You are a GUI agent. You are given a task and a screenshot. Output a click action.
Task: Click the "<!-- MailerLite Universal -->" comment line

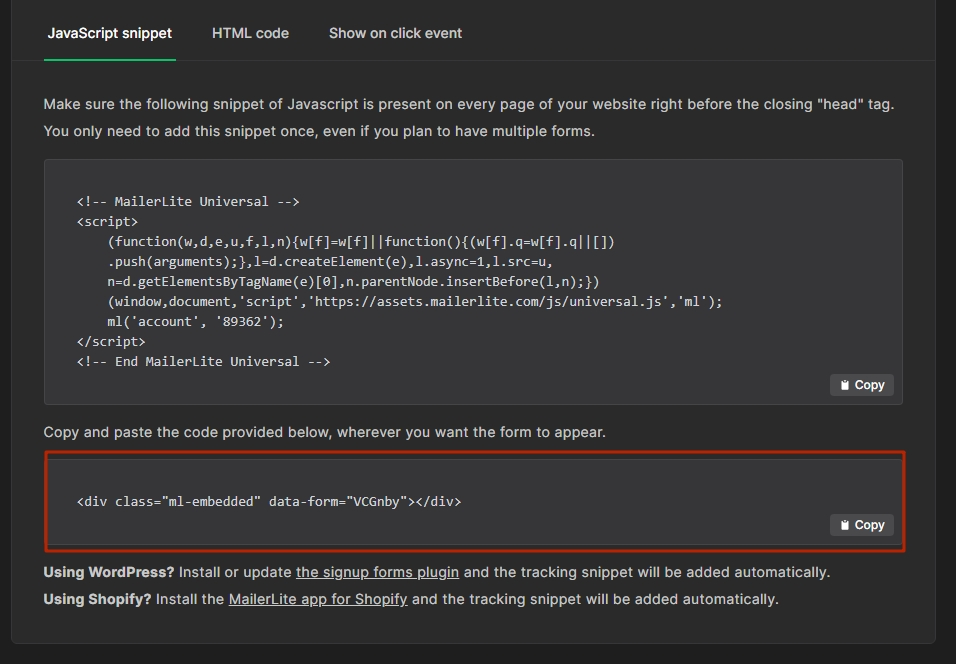pyautogui.click(x=188, y=202)
